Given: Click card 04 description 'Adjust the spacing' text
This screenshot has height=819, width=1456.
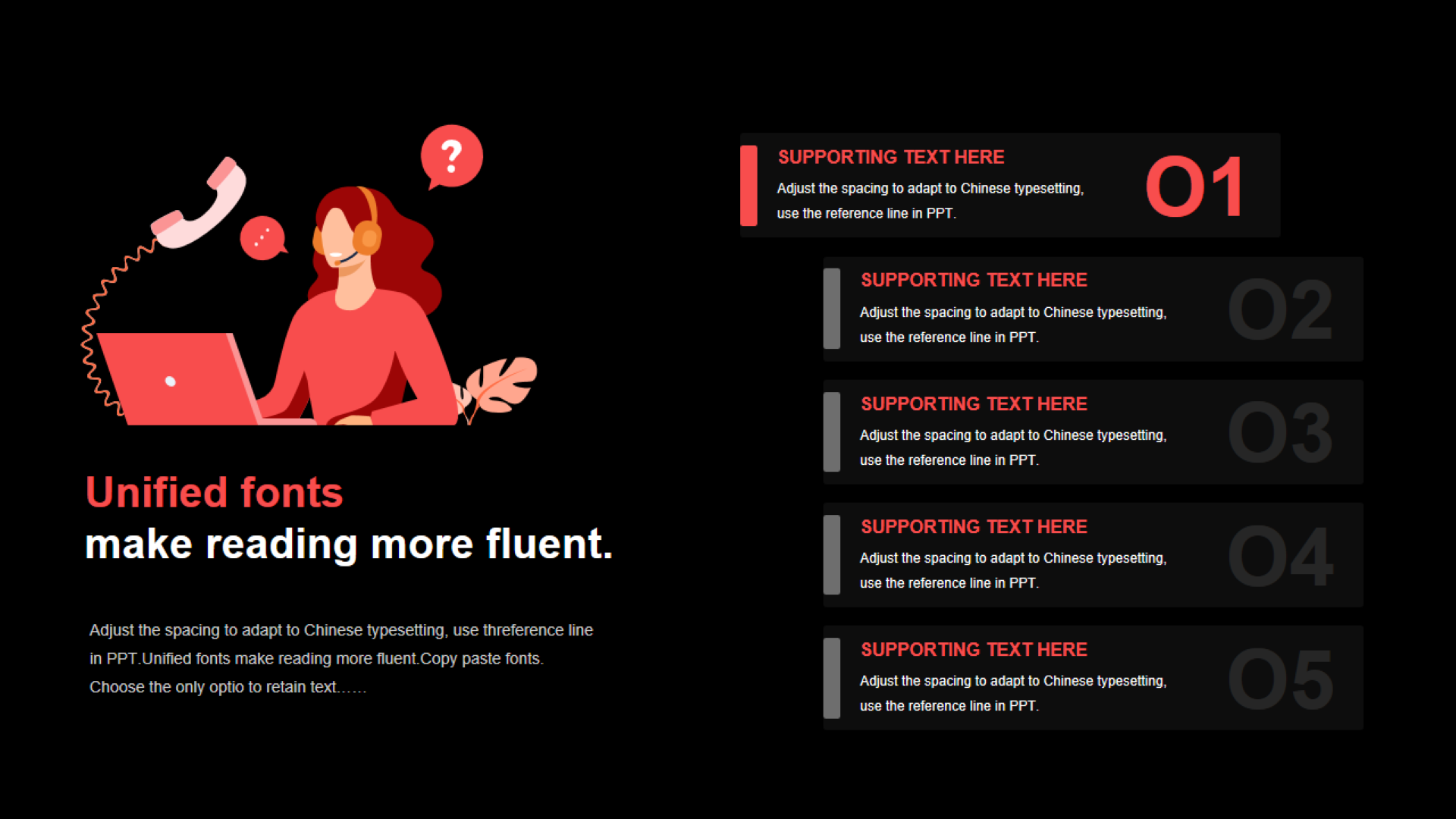Looking at the screenshot, I should (x=1013, y=570).
